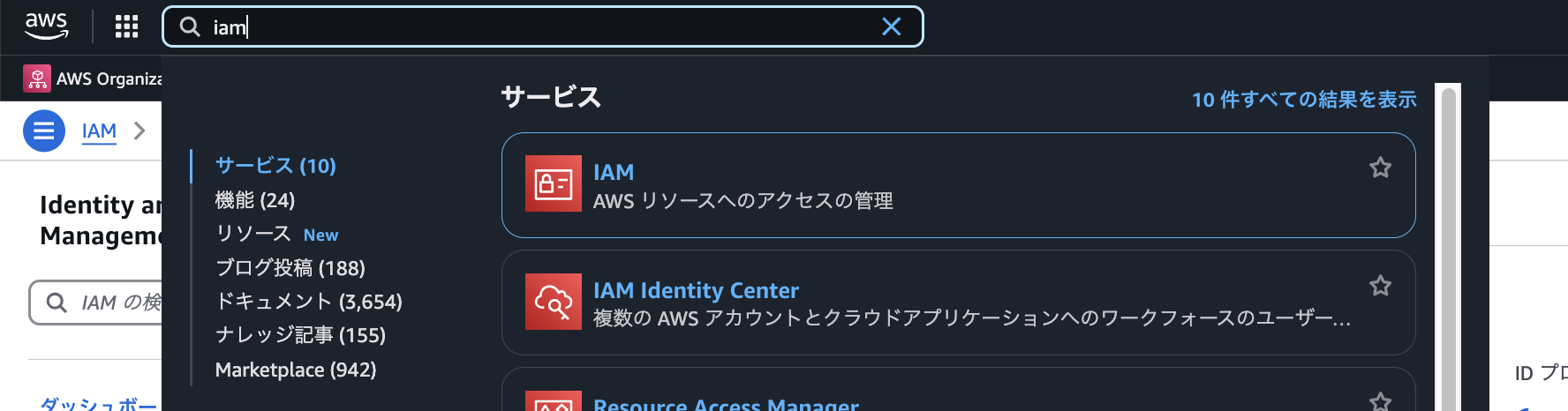Viewport: 1568px width, 411px height.
Task: Select the リソース New category
Action: point(276,234)
